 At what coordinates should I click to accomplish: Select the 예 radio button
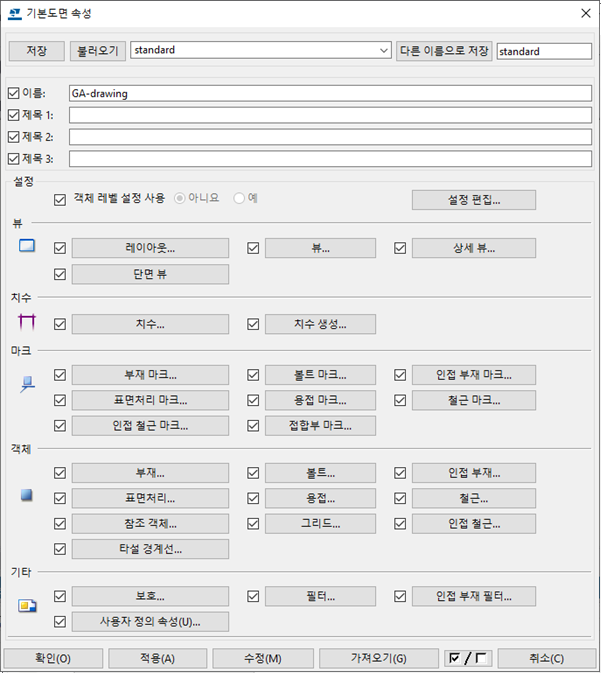[239, 198]
